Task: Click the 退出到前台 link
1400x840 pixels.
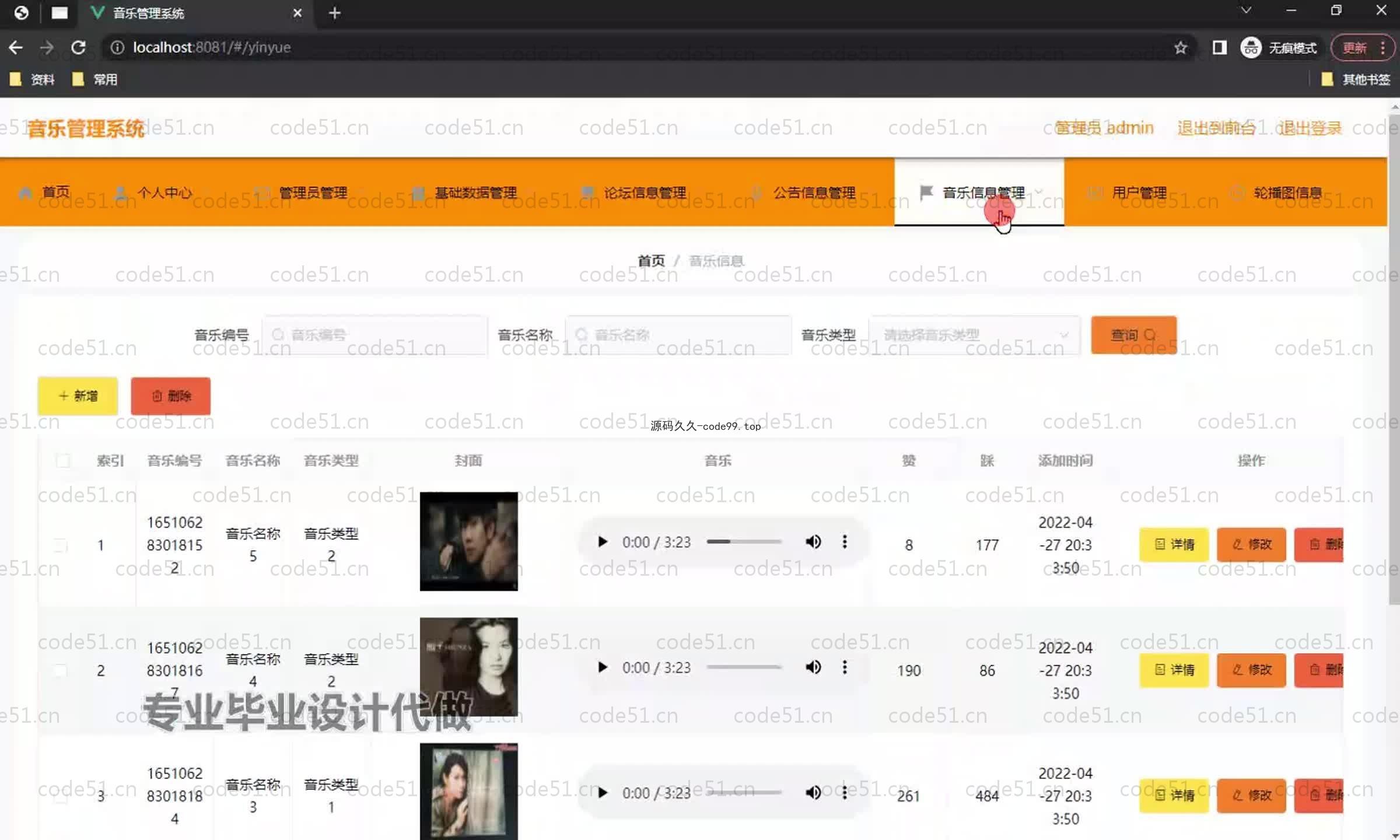Action: tap(1216, 128)
